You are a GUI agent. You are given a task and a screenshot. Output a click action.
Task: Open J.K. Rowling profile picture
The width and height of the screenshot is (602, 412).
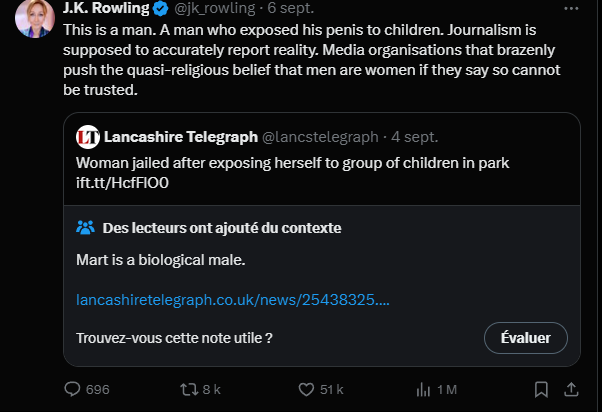tap(34, 17)
